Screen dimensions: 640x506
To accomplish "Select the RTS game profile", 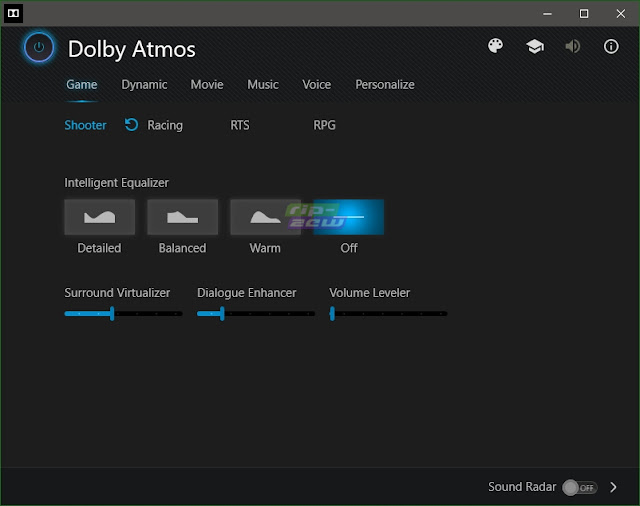I will tap(240, 125).
